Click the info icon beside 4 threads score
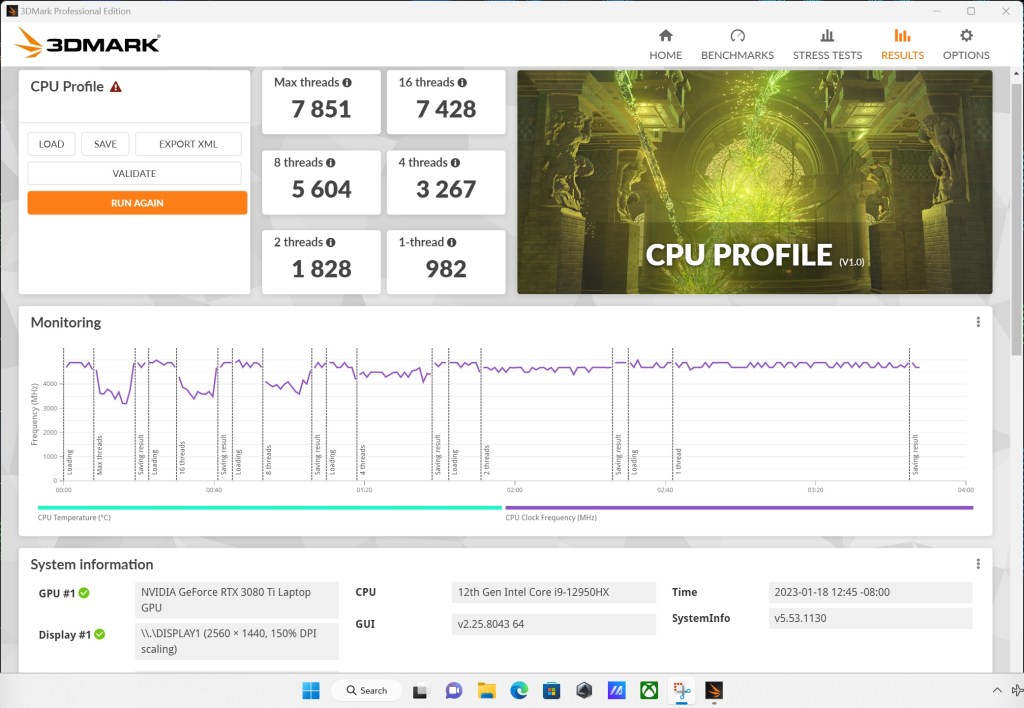 pos(456,162)
